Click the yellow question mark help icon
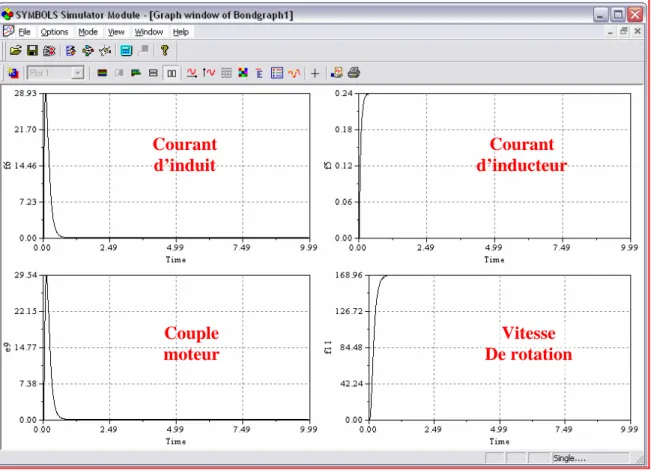The width and height of the screenshot is (651, 473). pos(165,51)
